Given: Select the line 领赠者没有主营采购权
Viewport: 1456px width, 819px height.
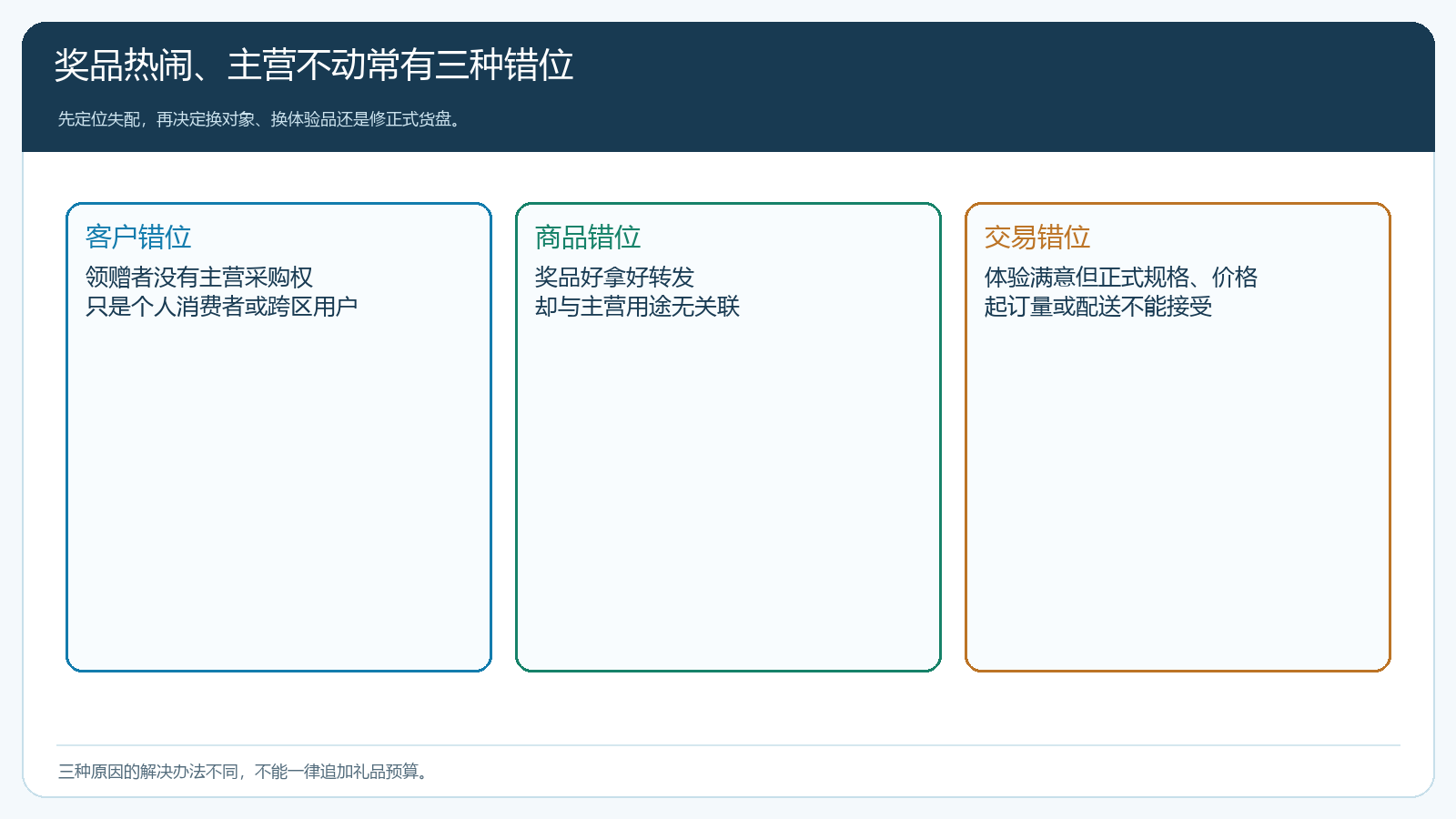Looking at the screenshot, I should point(199,277).
